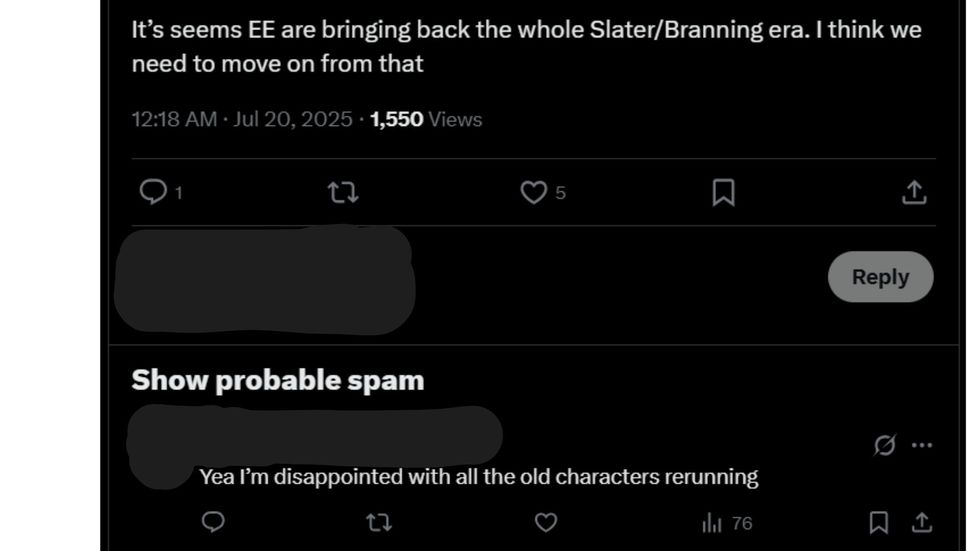Open the 12:18 AM Jul 20, 2025 timestamp
Viewport: 980px width, 551px height.
(x=241, y=119)
